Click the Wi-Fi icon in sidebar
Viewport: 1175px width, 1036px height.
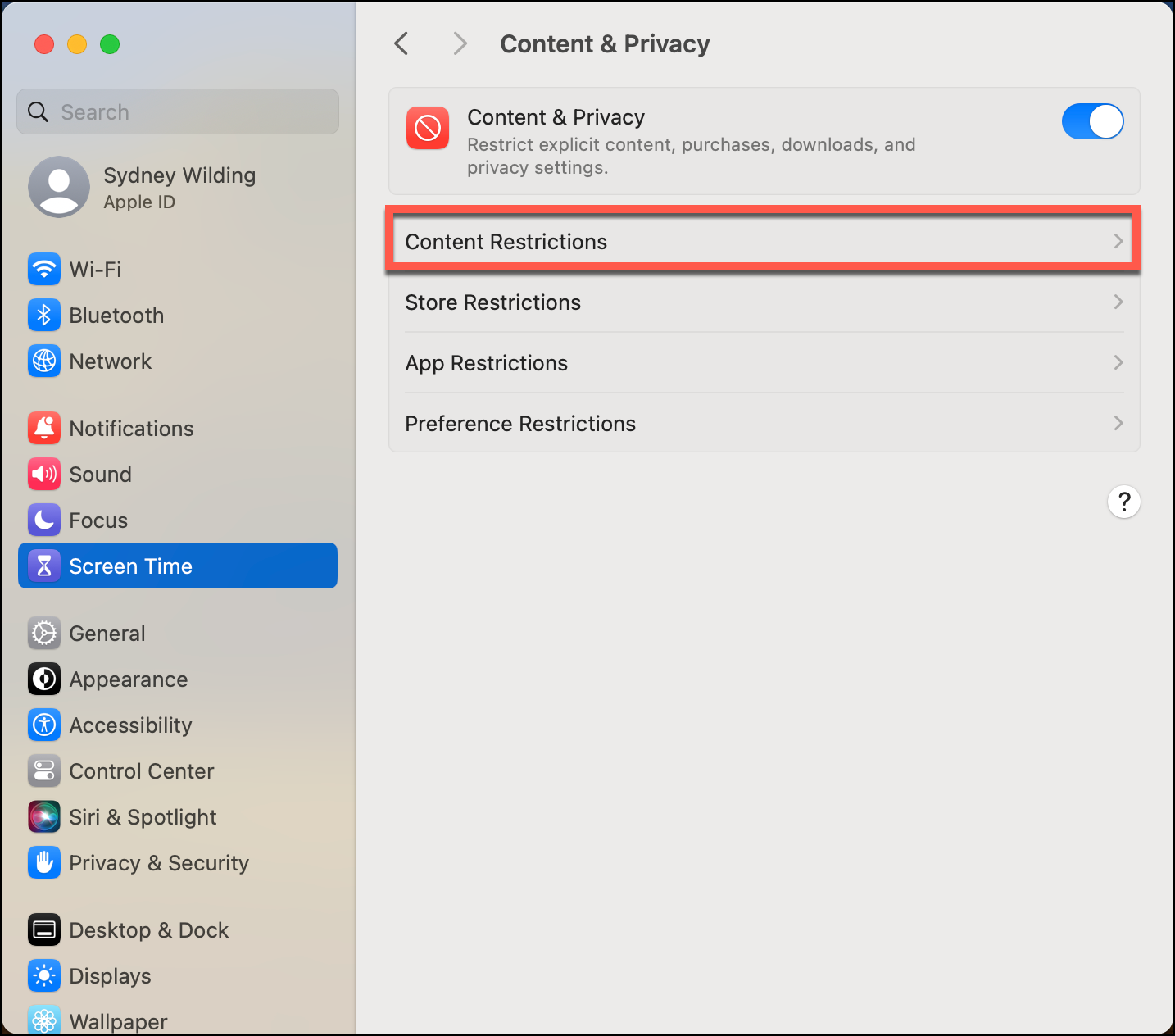[44, 270]
